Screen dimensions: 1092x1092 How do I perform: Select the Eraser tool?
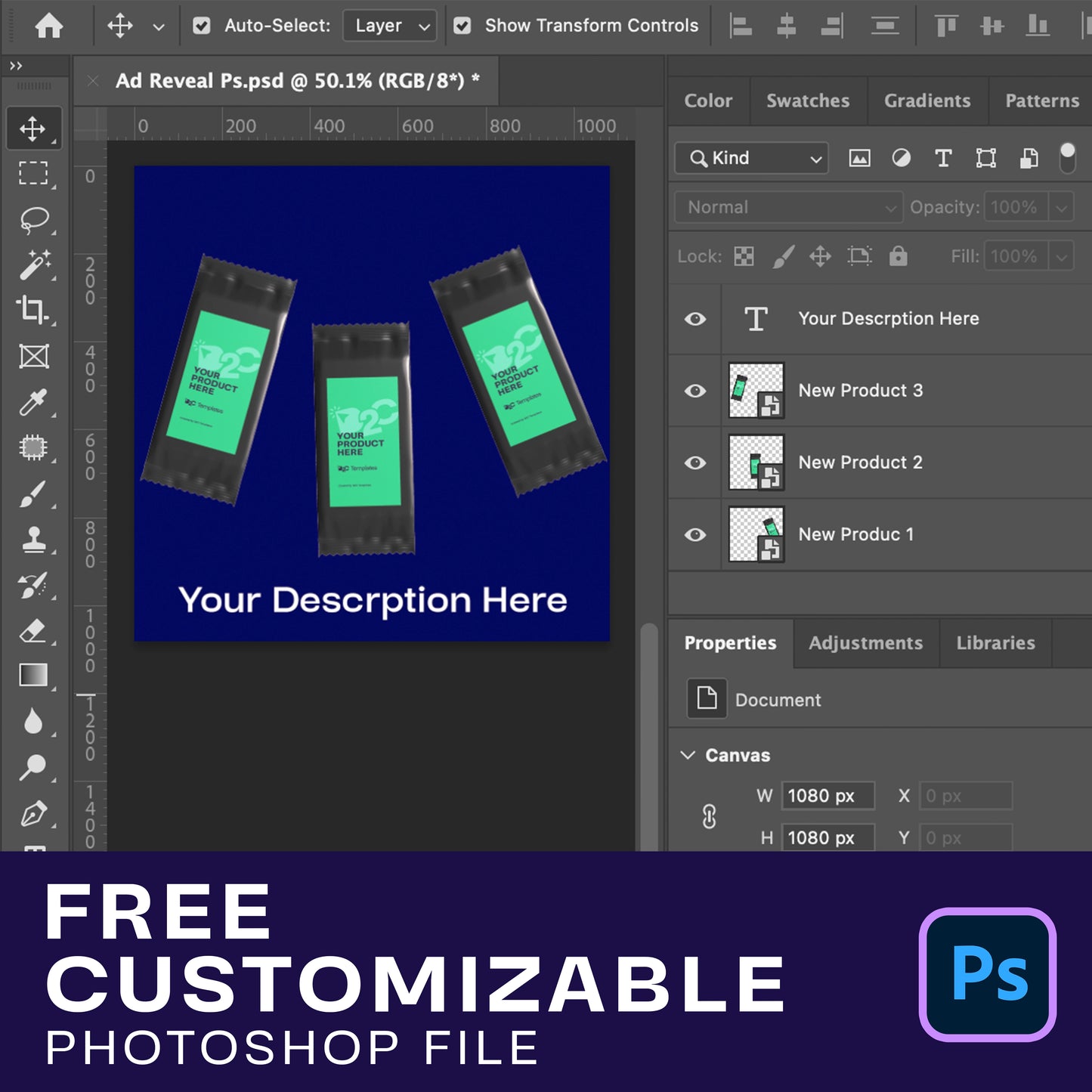point(33,630)
